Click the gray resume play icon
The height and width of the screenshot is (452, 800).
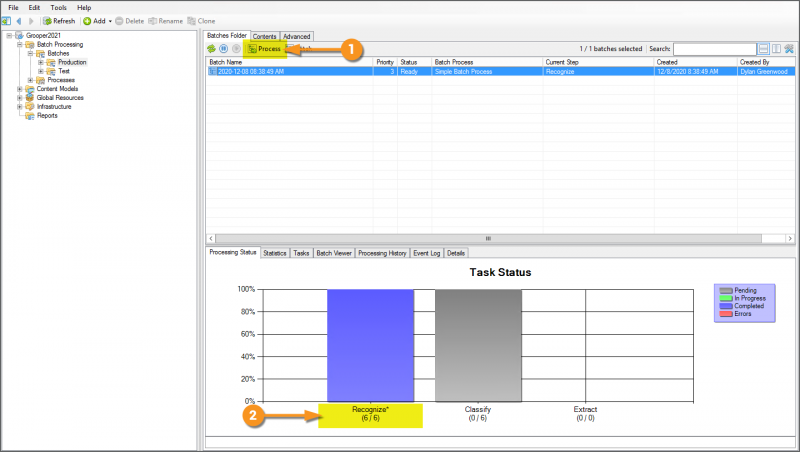pos(236,48)
